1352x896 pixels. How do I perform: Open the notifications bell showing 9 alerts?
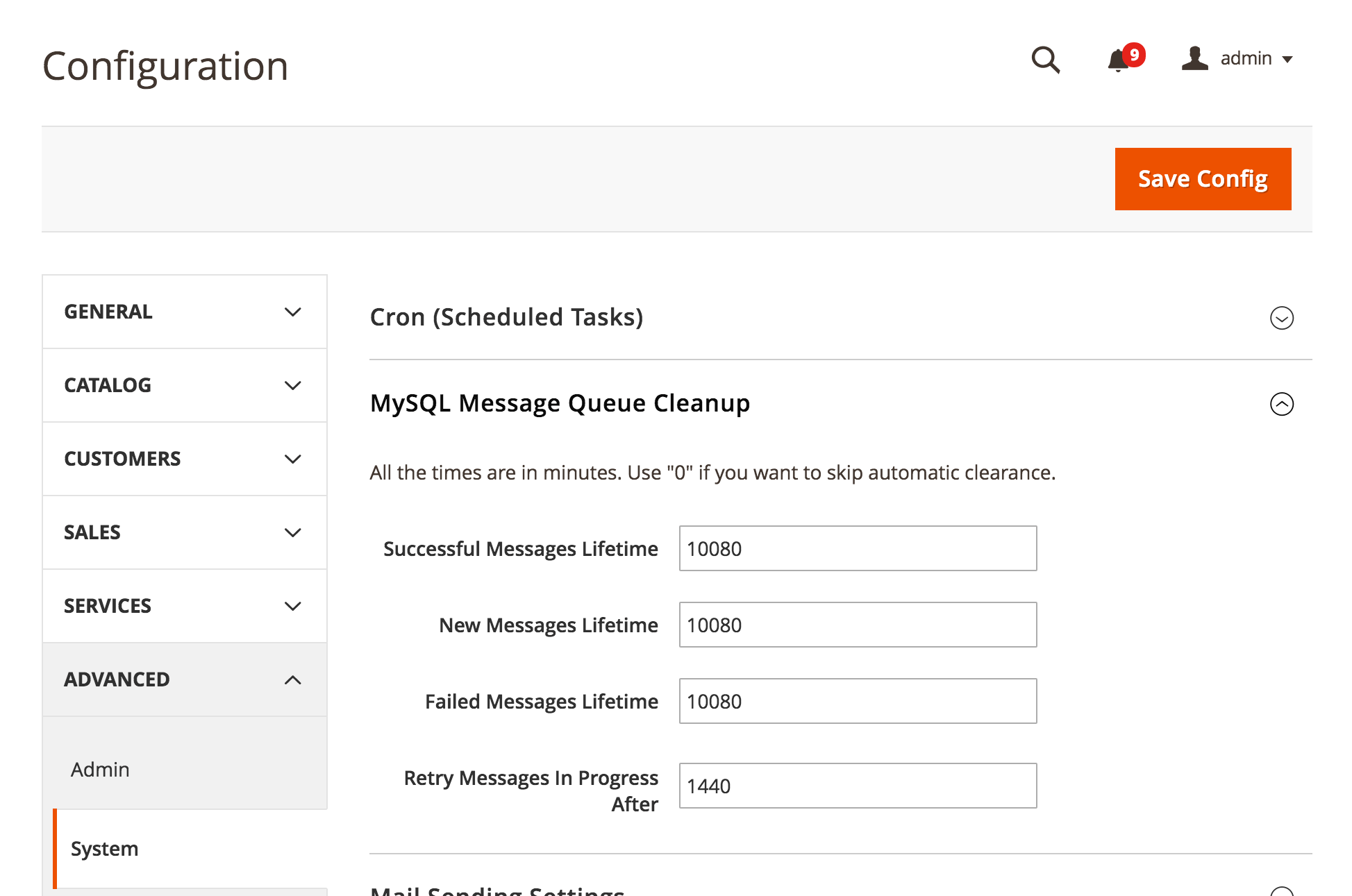pos(1118,60)
